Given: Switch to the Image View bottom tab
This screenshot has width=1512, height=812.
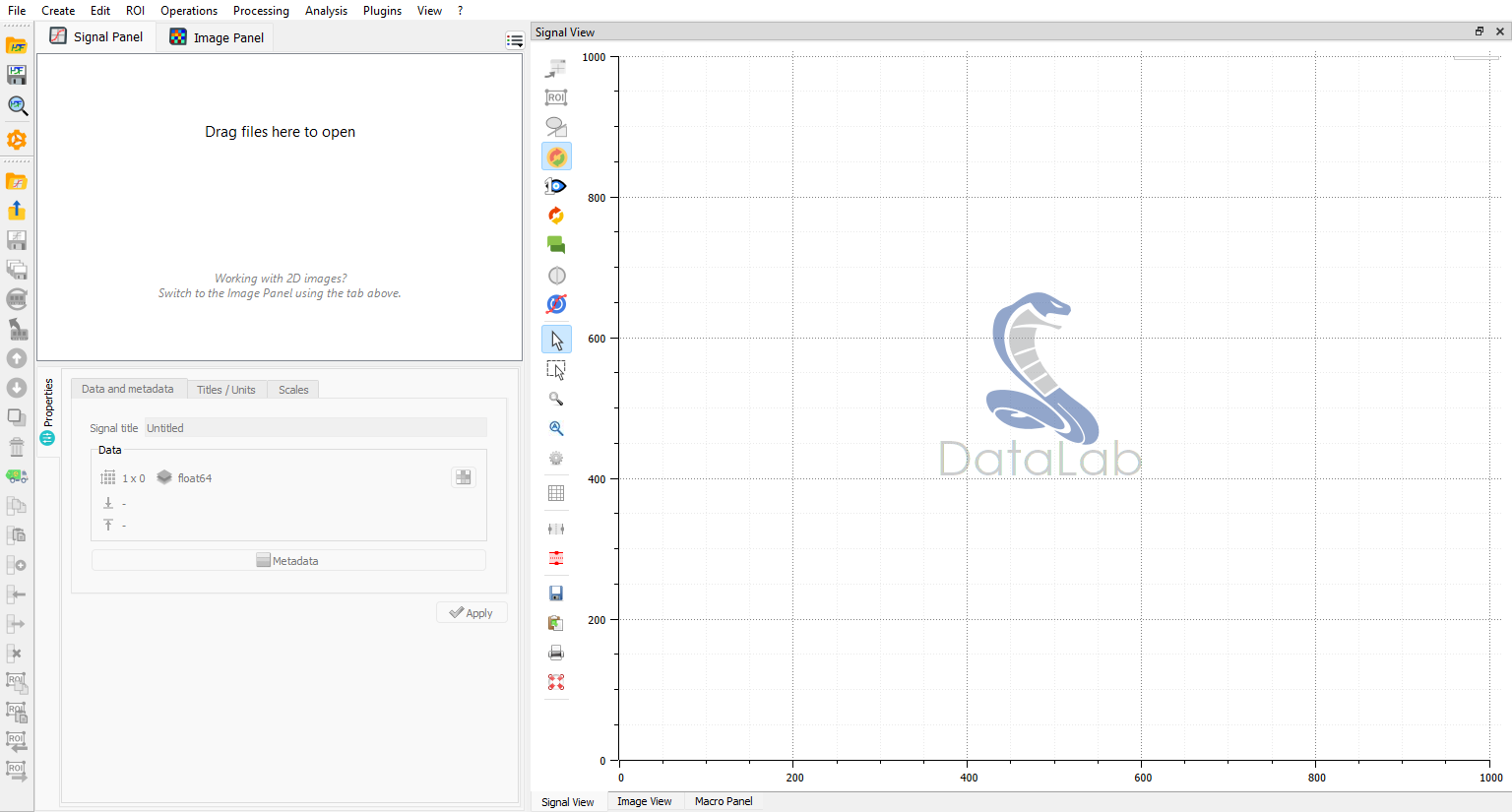Looking at the screenshot, I should [x=644, y=801].
